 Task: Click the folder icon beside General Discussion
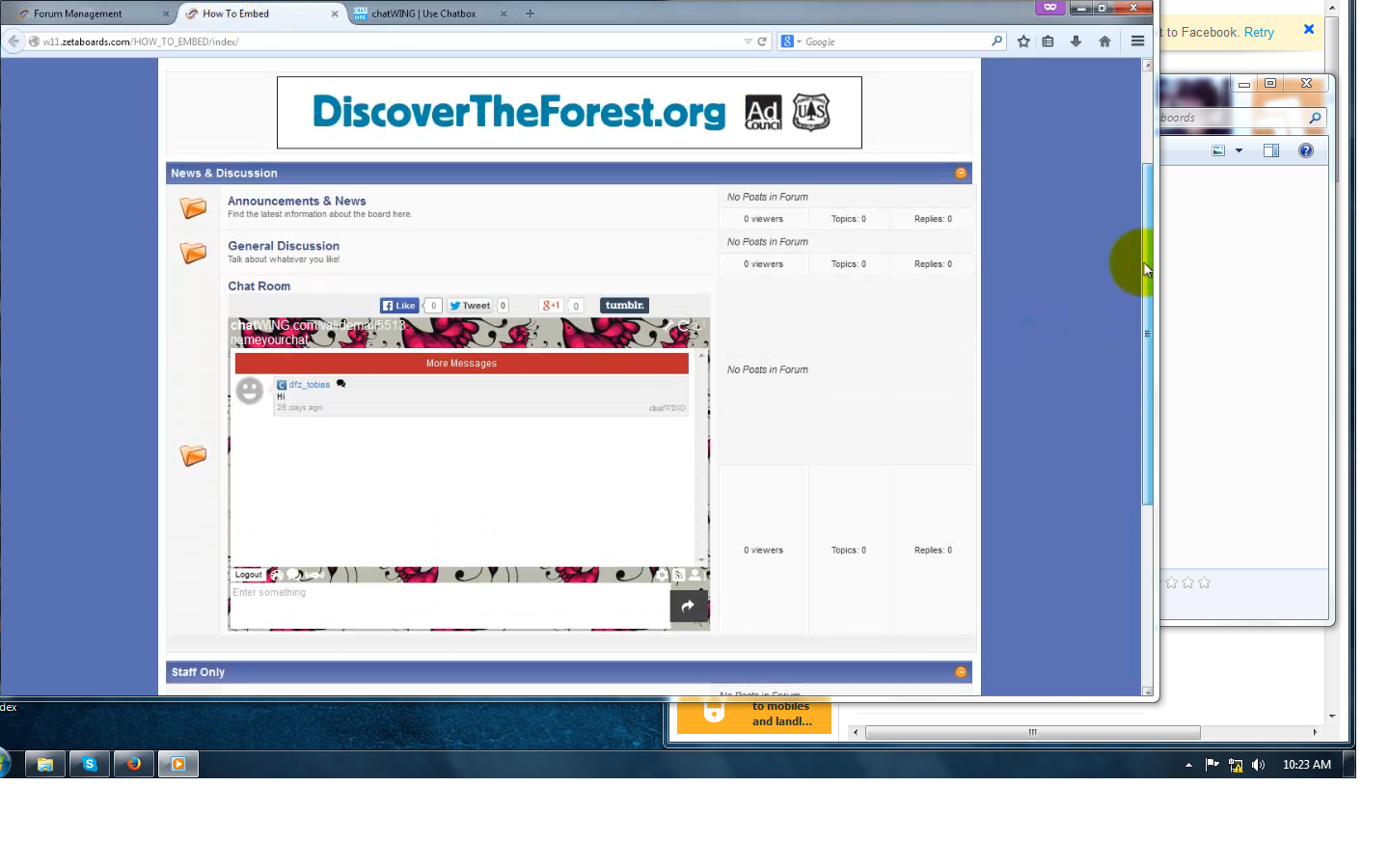(x=193, y=253)
